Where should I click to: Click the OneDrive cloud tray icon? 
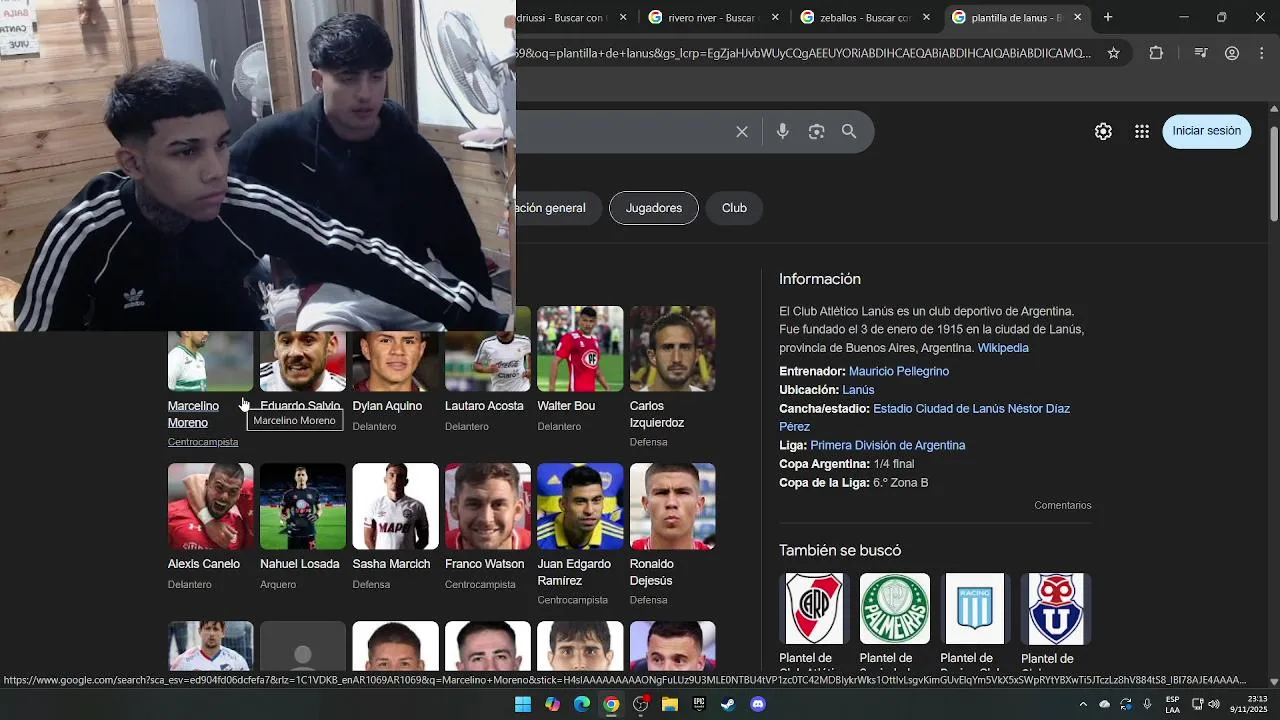tap(1104, 704)
